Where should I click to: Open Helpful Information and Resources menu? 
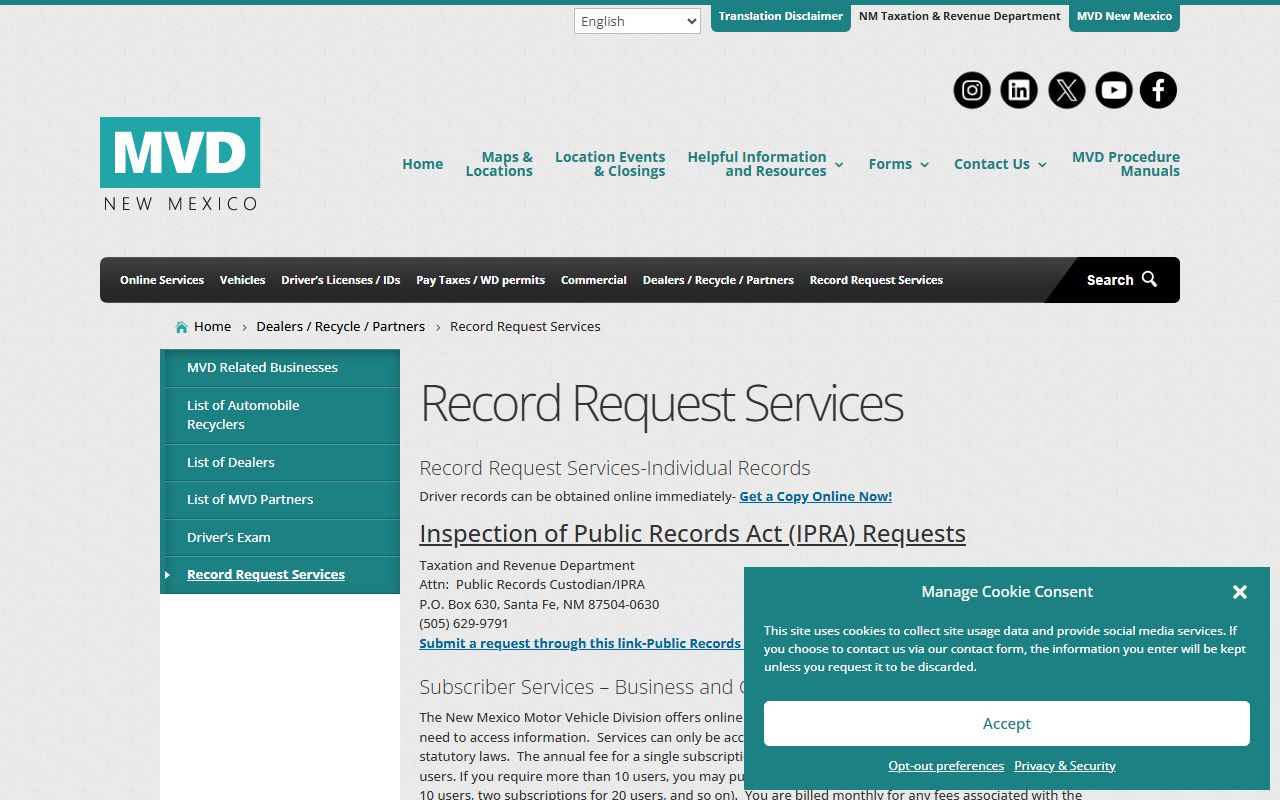pyautogui.click(x=757, y=164)
